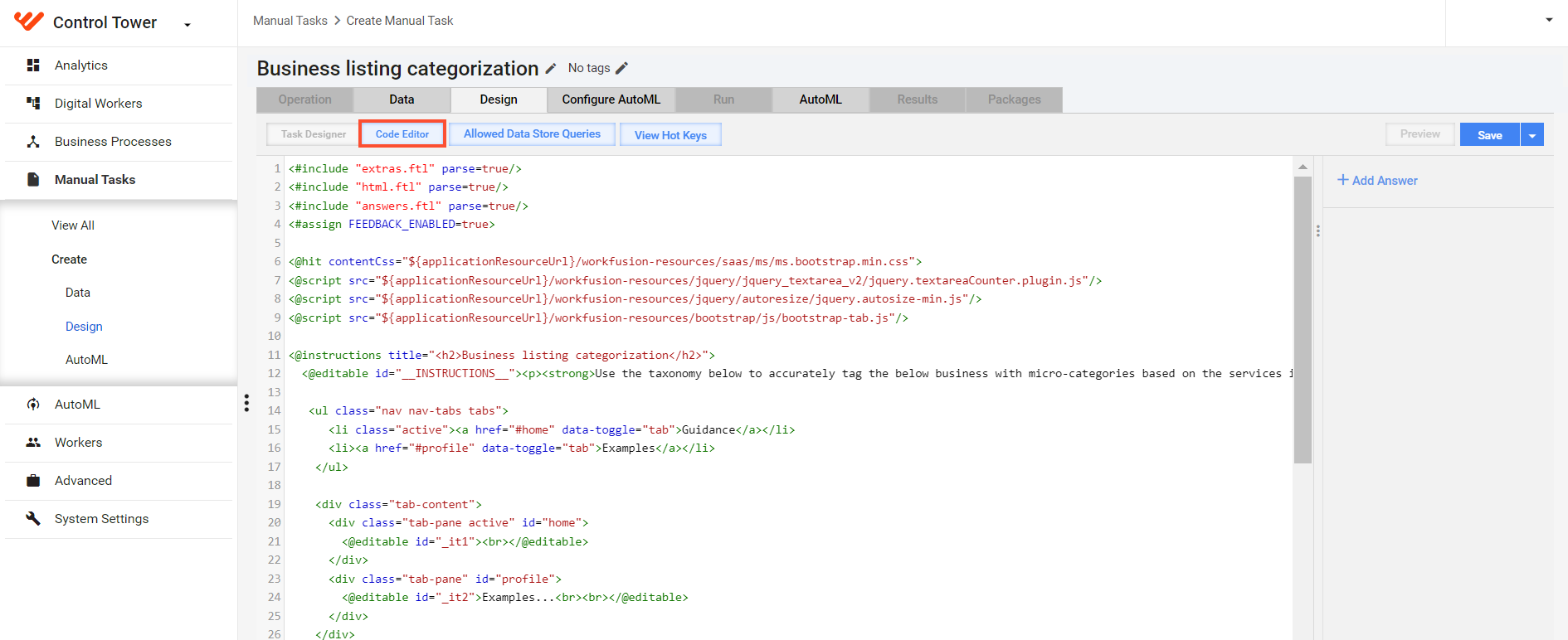This screenshot has height=640, width=1568.
Task: Click the System Settings wrench icon
Action: (x=33, y=518)
